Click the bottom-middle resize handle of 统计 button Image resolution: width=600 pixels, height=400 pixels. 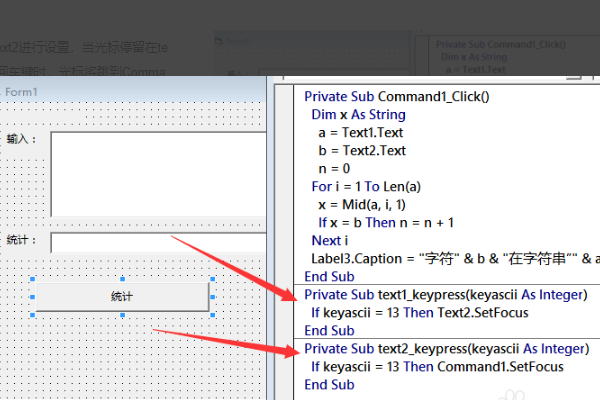pos(123,315)
